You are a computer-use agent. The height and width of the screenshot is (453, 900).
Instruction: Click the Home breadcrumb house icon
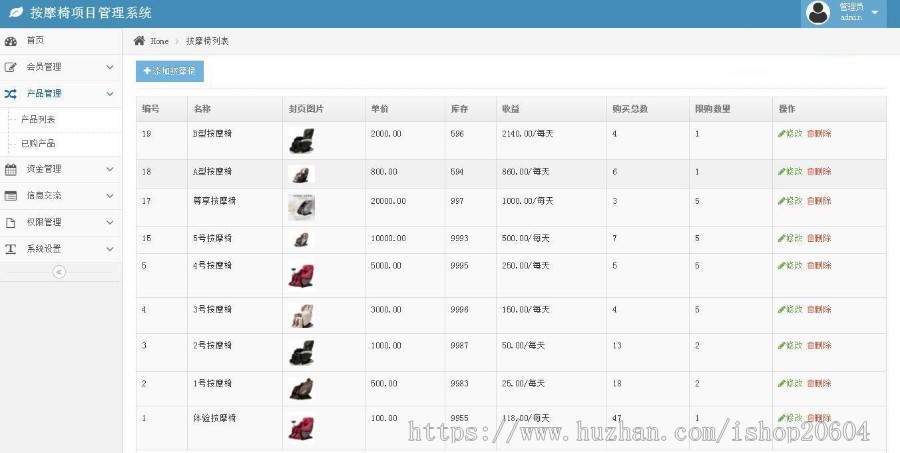click(139, 41)
